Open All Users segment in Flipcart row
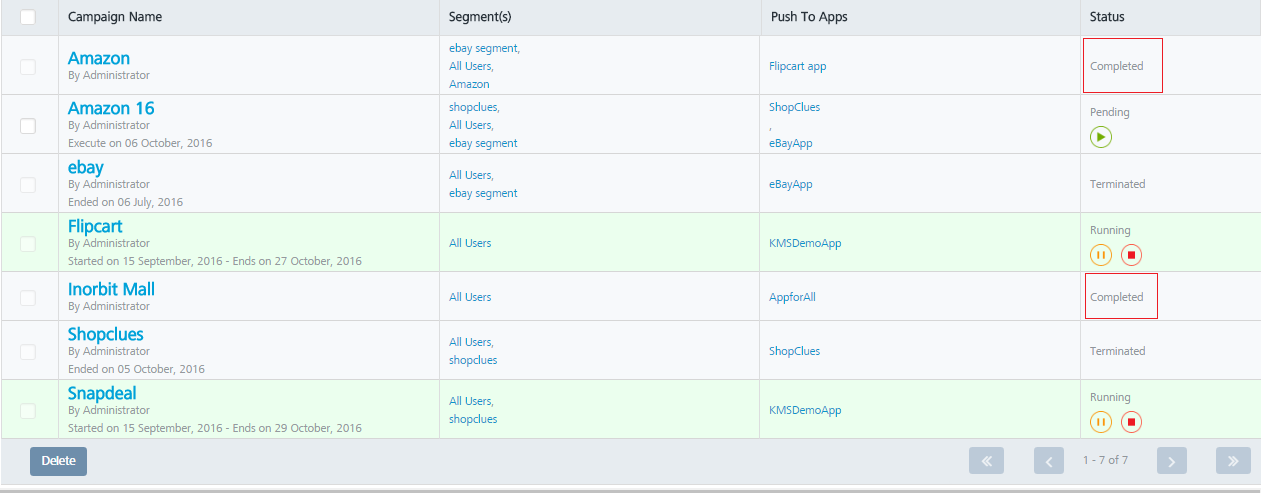The height and width of the screenshot is (493, 1261). click(x=470, y=243)
